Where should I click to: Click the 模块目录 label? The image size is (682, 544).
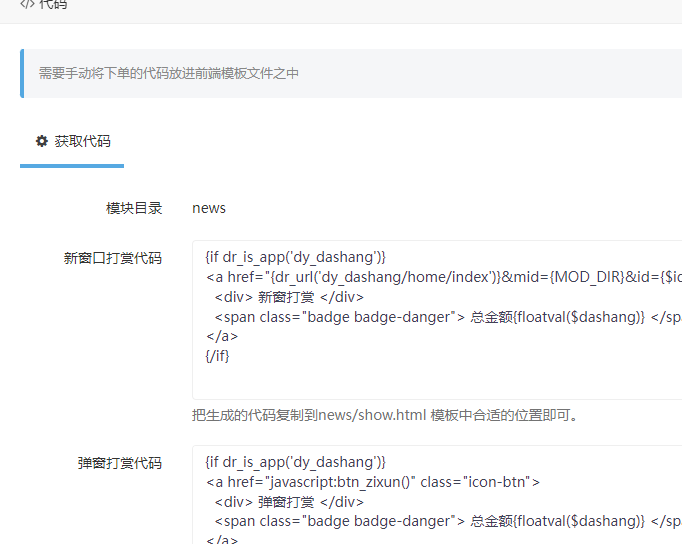point(134,208)
